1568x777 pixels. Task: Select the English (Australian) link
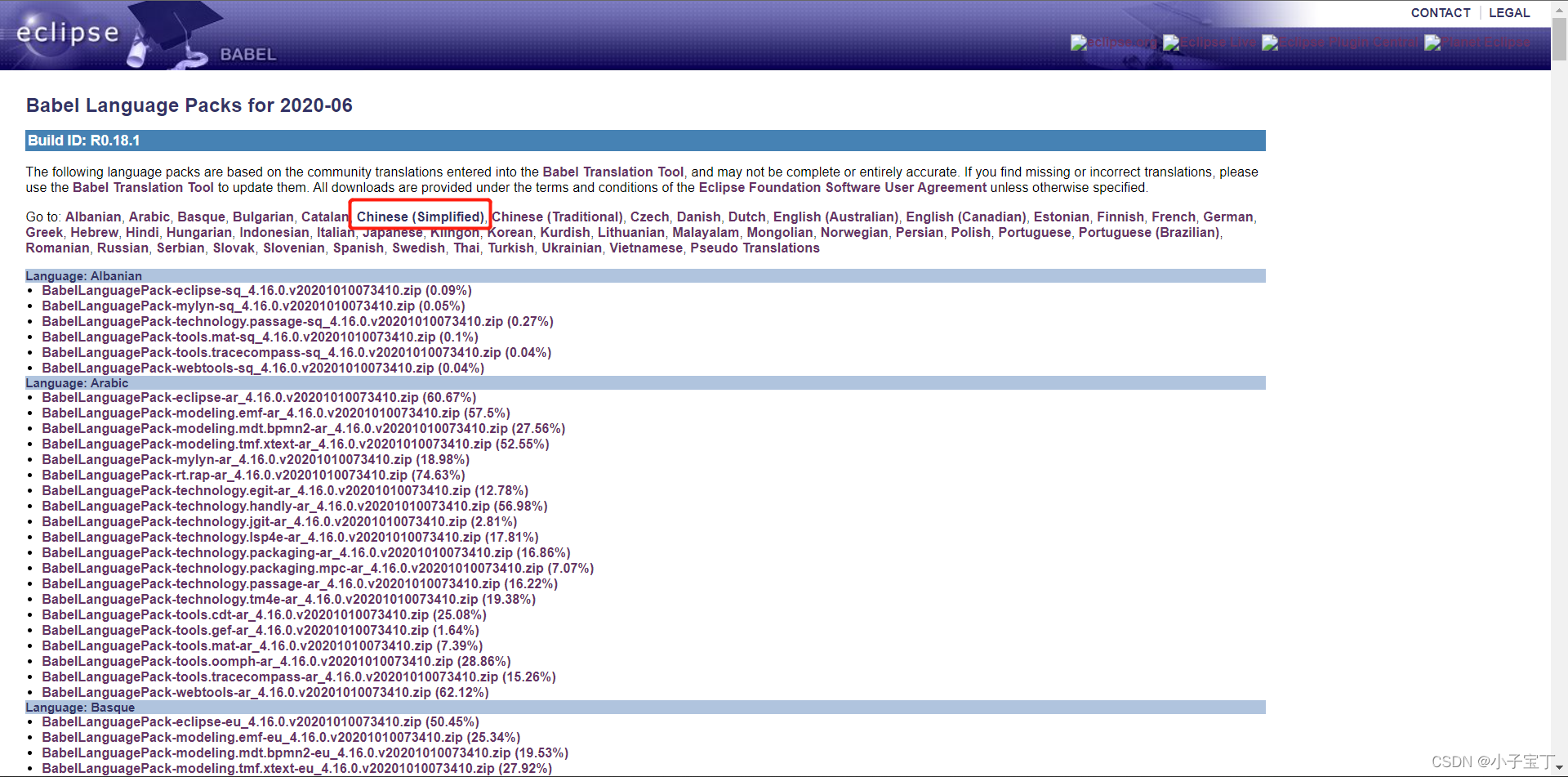click(835, 217)
